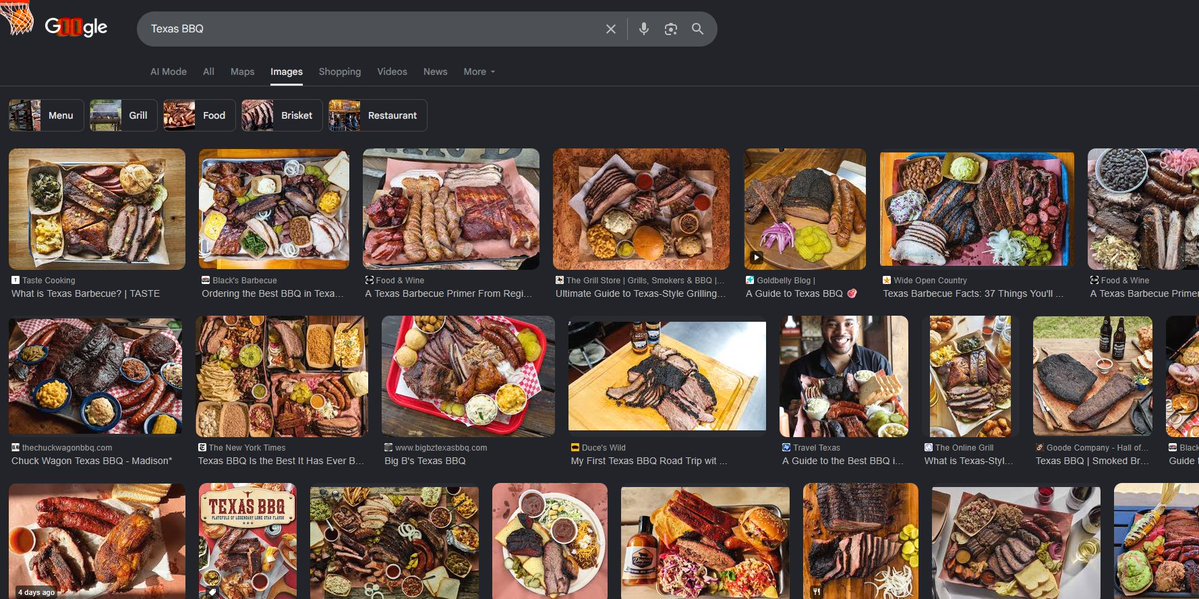Screen dimensions: 1199x599
Task: Expand the More search categories dropdown
Action: pos(479,72)
